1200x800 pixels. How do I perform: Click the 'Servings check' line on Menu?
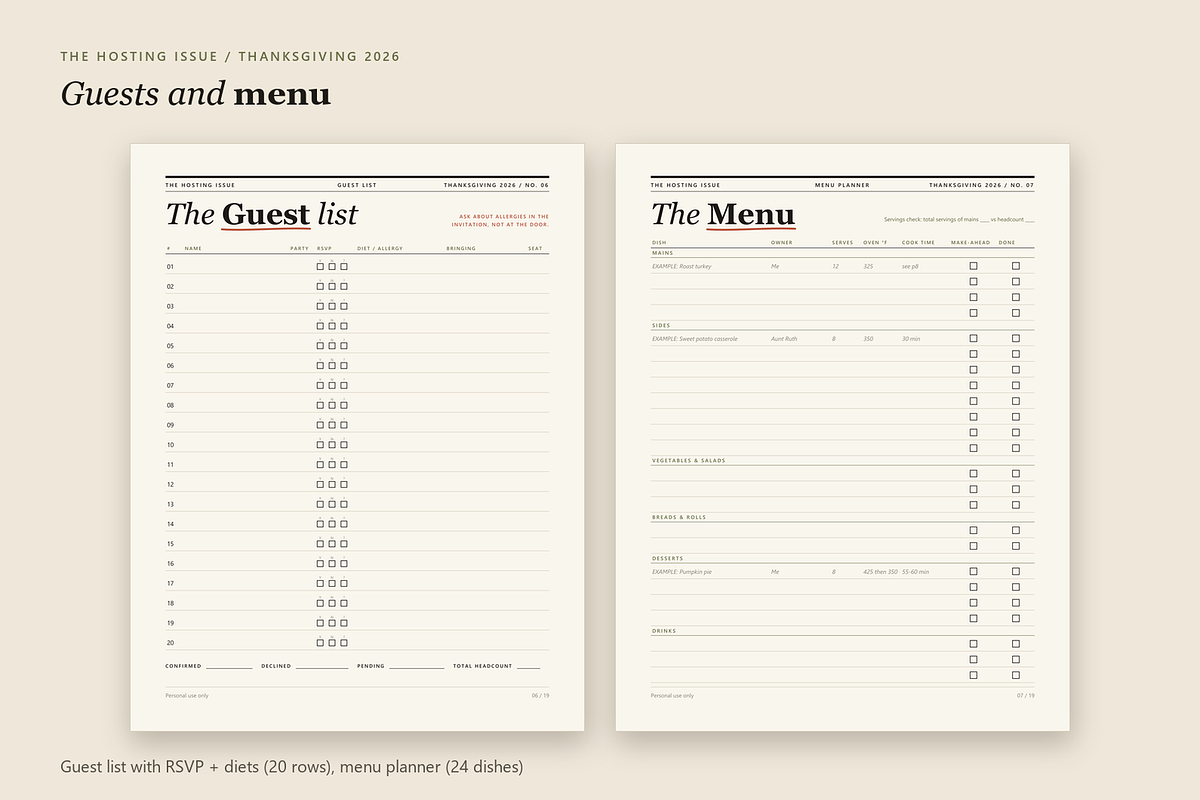pyautogui.click(x=959, y=219)
